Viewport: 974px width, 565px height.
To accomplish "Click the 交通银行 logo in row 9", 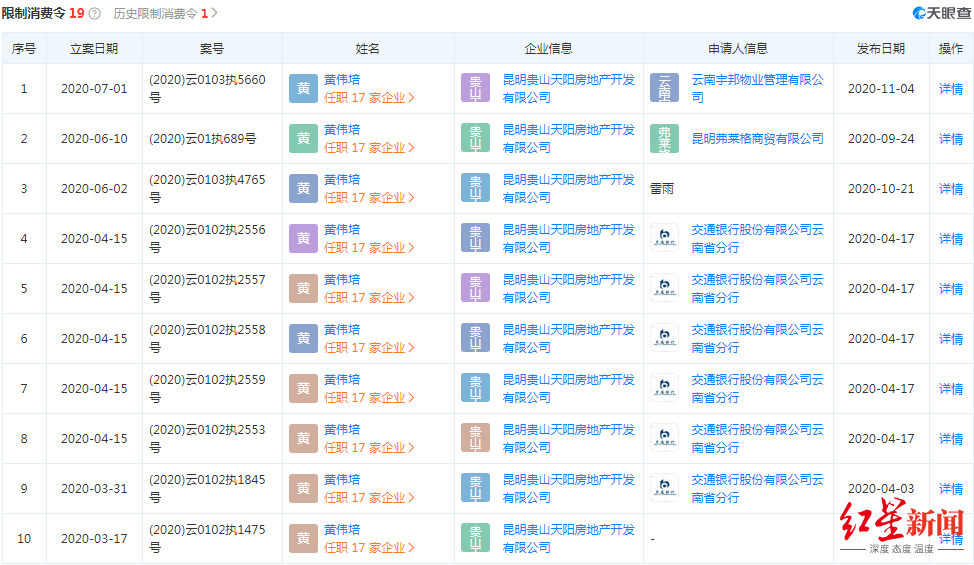I will (665, 488).
